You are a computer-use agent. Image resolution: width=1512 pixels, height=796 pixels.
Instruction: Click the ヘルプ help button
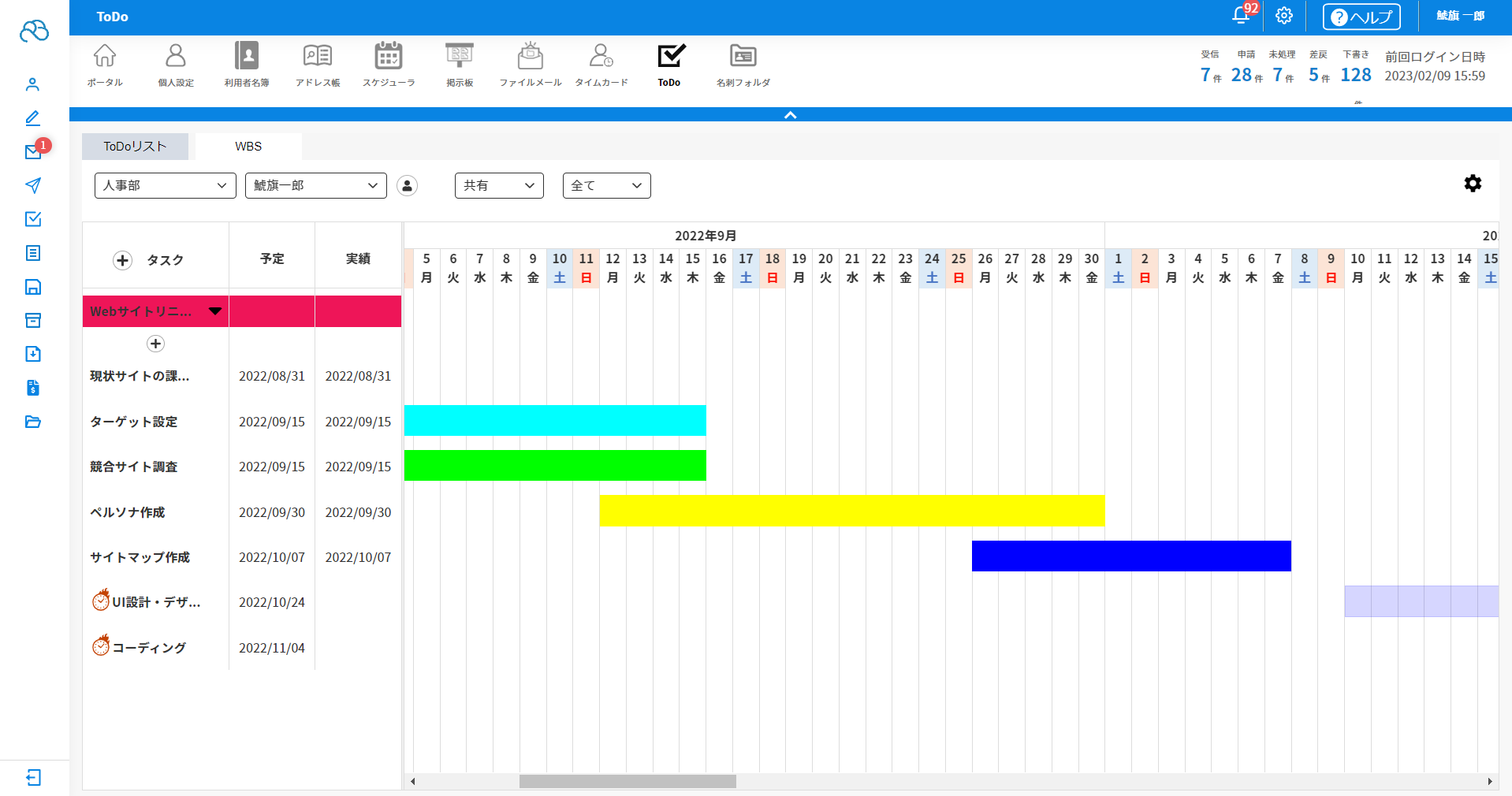coord(1361,17)
